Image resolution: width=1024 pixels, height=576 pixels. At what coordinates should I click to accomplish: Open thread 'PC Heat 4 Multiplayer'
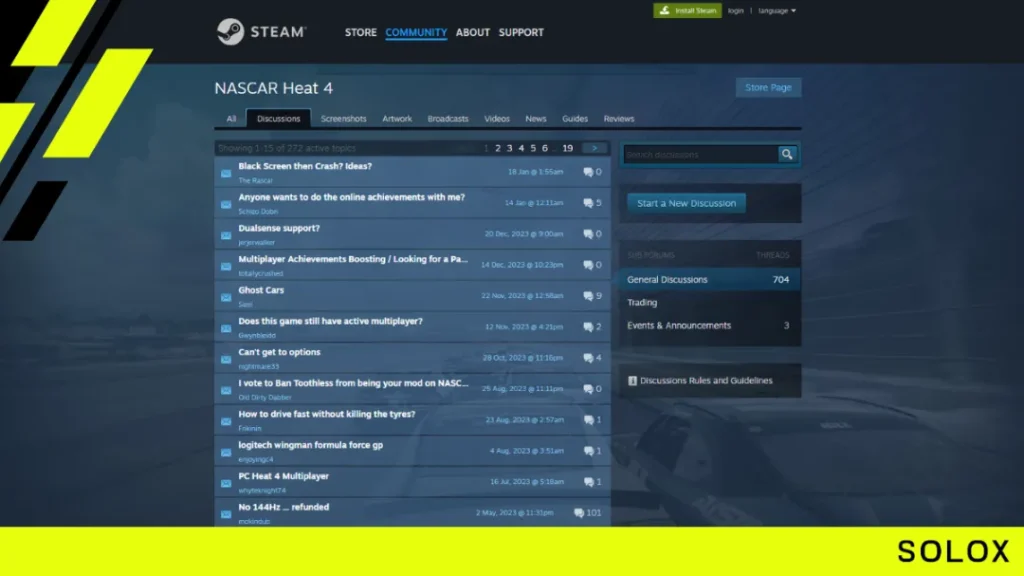[283, 476]
